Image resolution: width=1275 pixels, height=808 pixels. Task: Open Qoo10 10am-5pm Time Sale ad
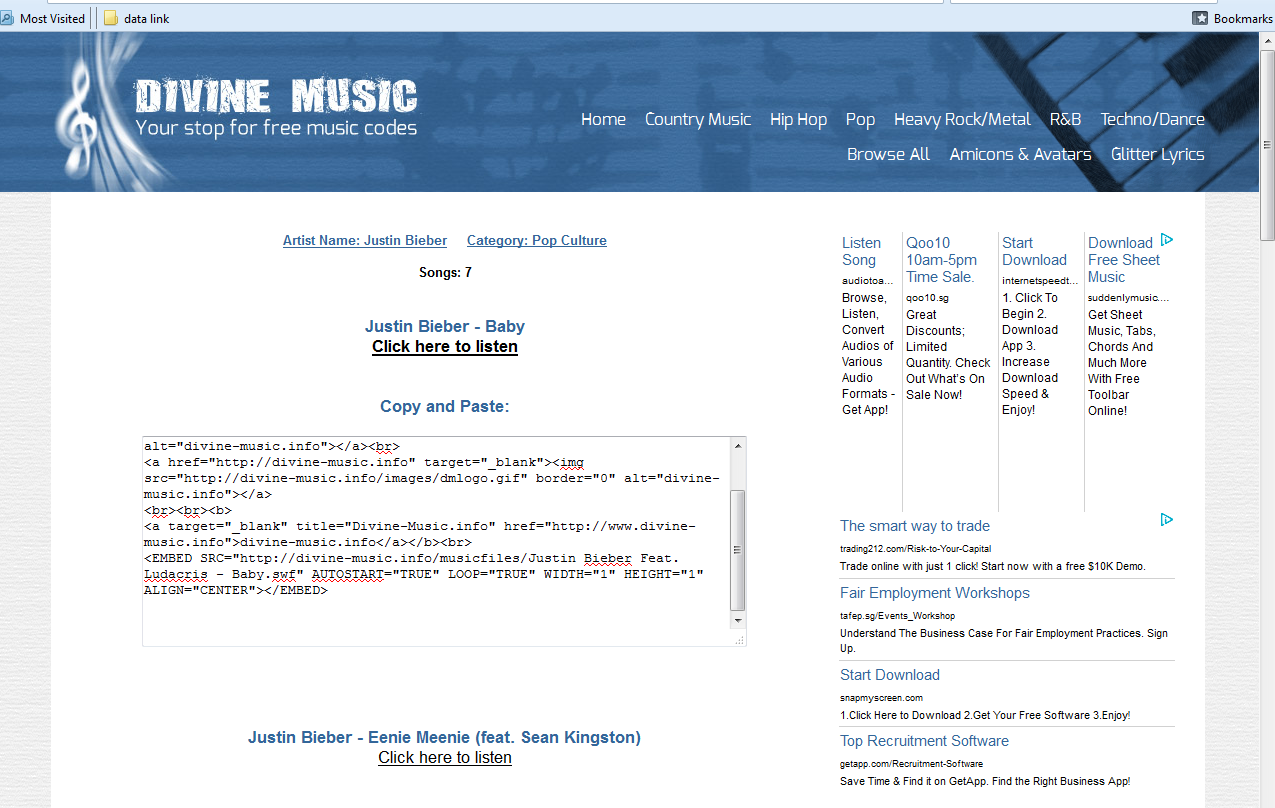(941, 259)
